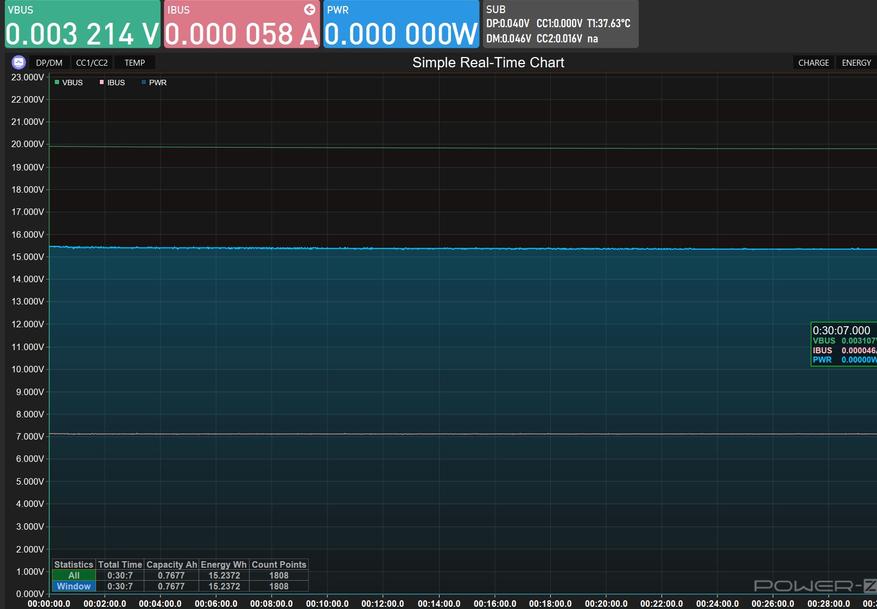877x609 pixels.
Task: Click the 00:28:00.0 time axis label
Action: 828,604
